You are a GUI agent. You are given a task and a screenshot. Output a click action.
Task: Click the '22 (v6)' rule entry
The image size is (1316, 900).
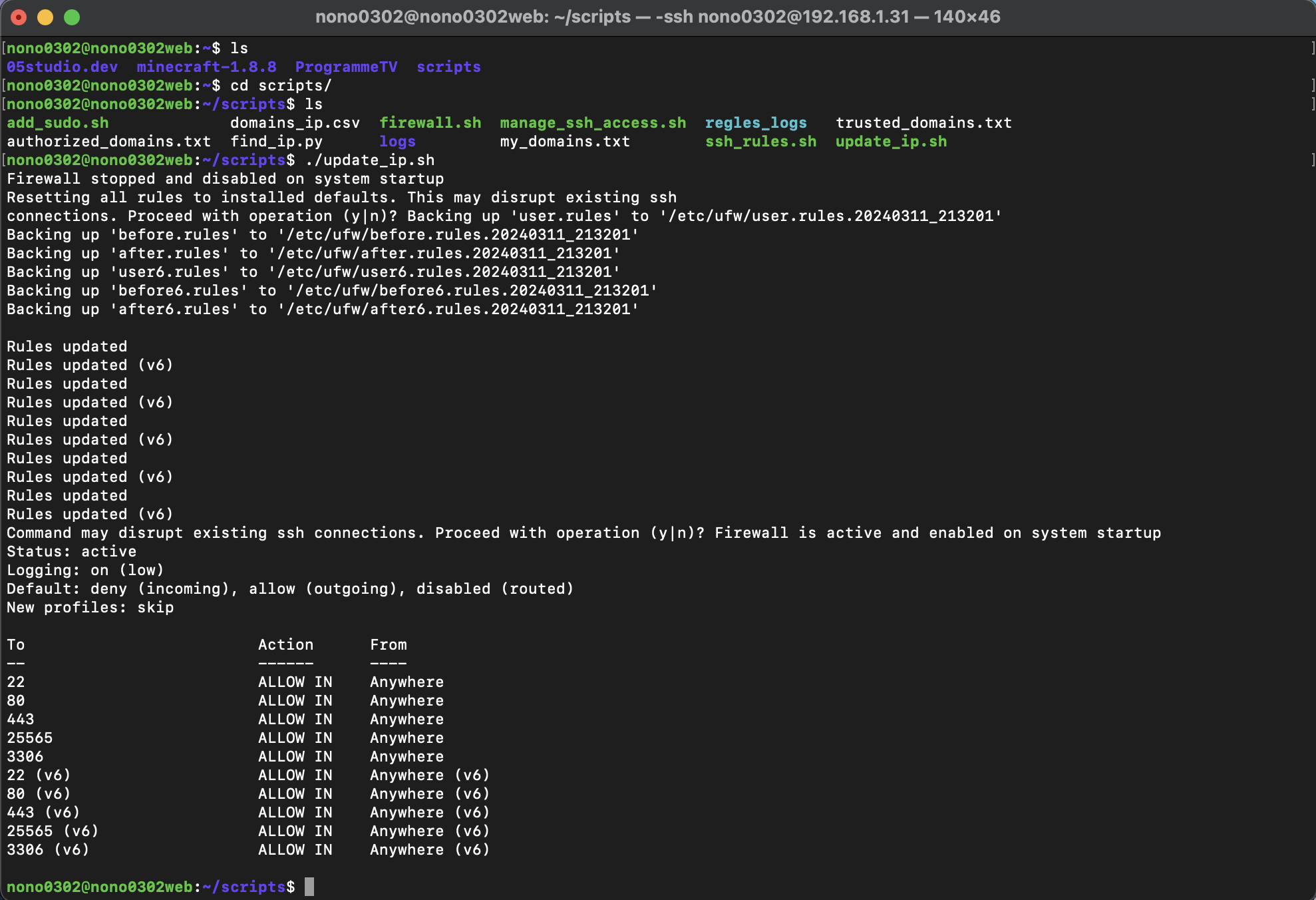click(x=39, y=775)
